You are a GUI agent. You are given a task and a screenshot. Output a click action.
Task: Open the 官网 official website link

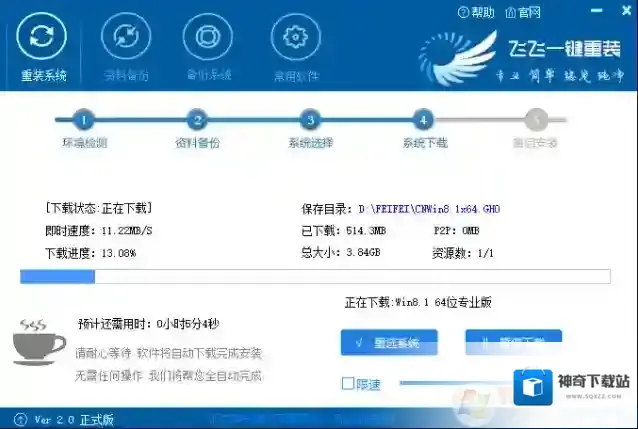(523, 12)
